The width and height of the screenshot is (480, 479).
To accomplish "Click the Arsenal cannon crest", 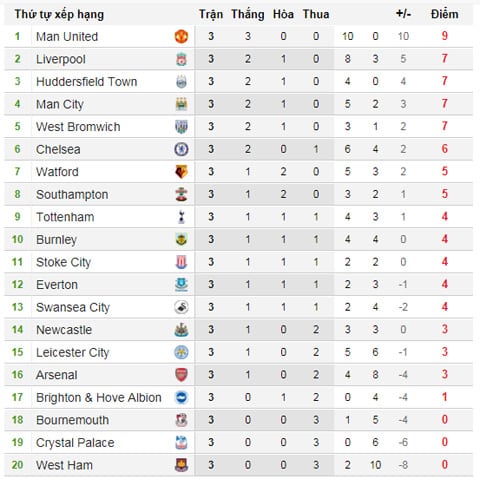I will pyautogui.click(x=181, y=375).
